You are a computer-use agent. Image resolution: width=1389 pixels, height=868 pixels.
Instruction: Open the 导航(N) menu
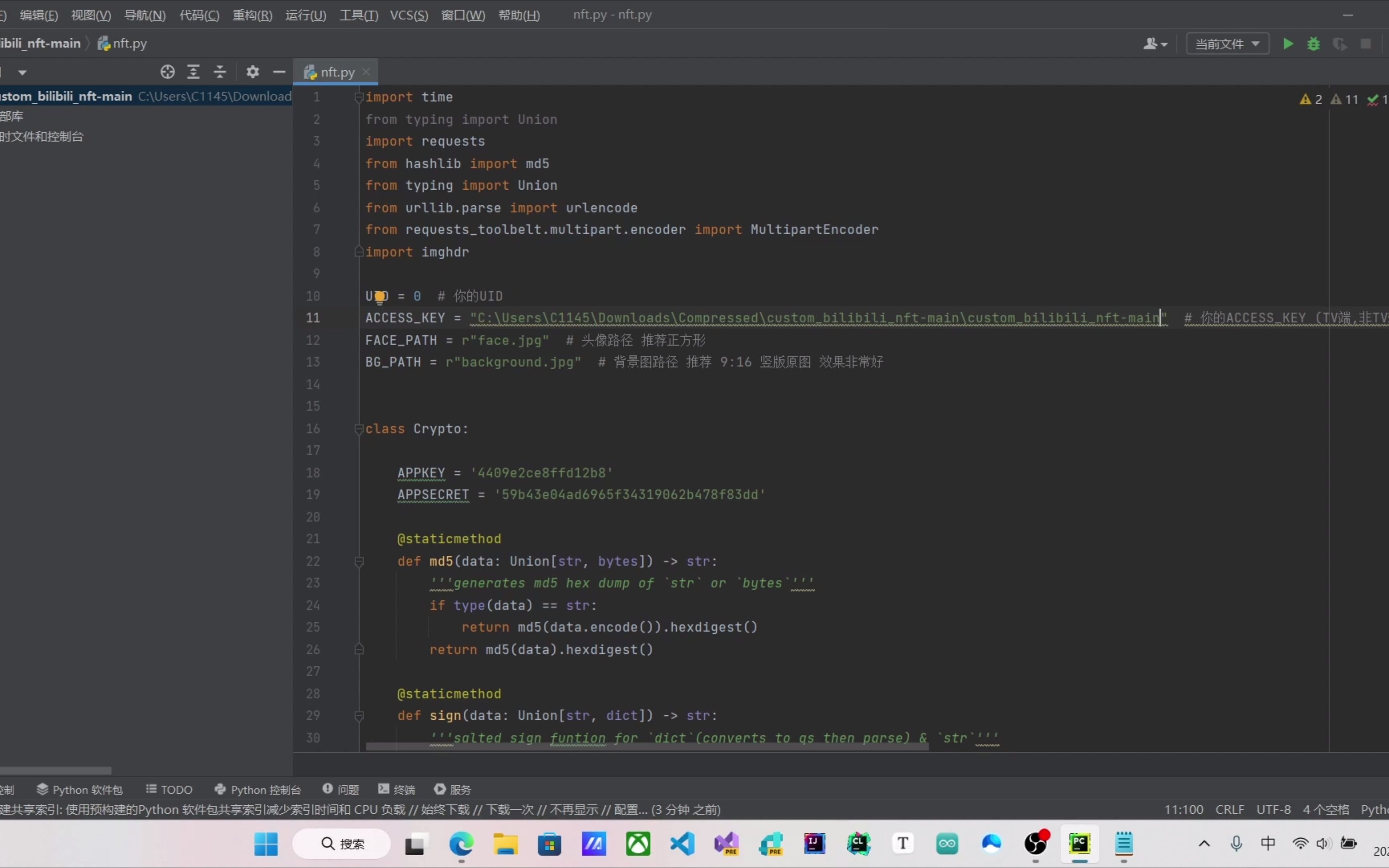coord(145,15)
